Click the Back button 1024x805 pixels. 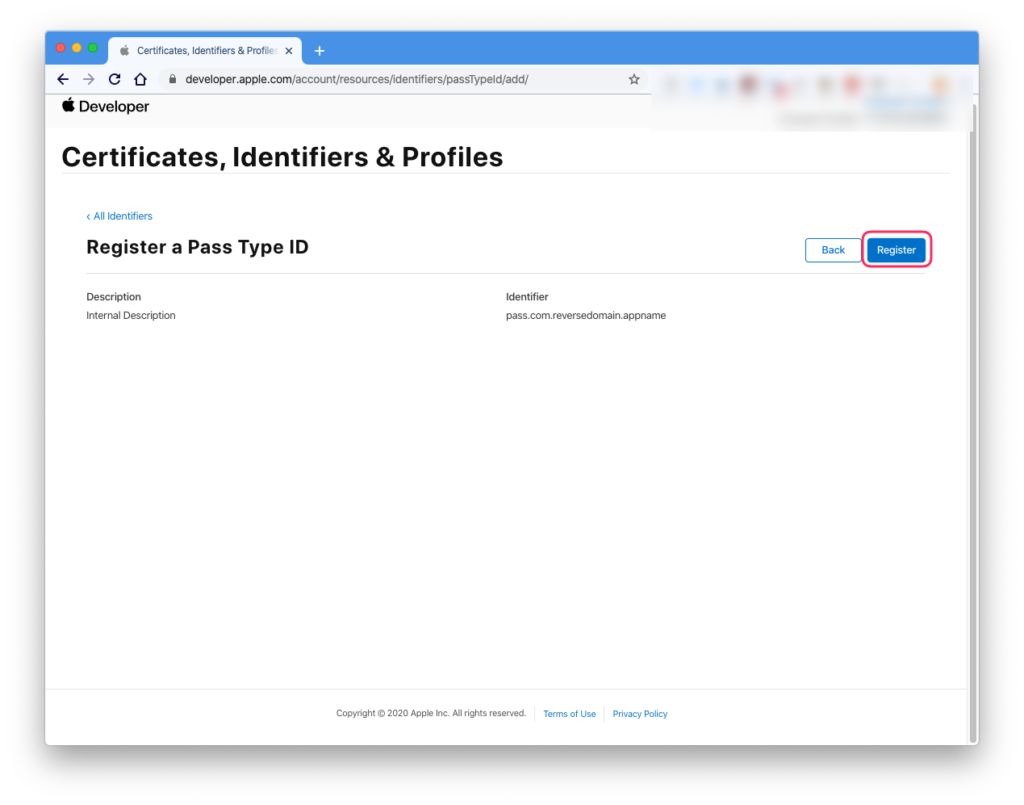click(x=833, y=250)
